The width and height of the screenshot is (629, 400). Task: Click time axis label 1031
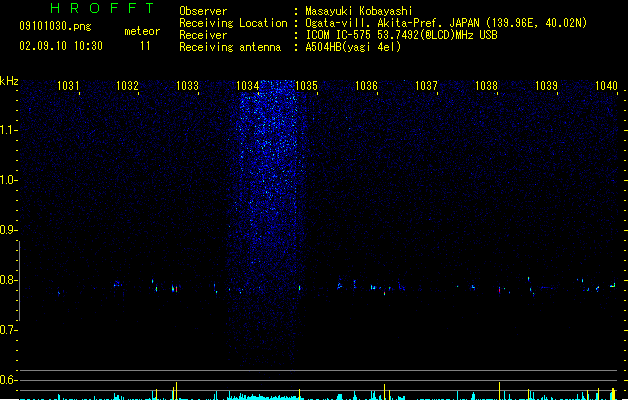pyautogui.click(x=68, y=86)
